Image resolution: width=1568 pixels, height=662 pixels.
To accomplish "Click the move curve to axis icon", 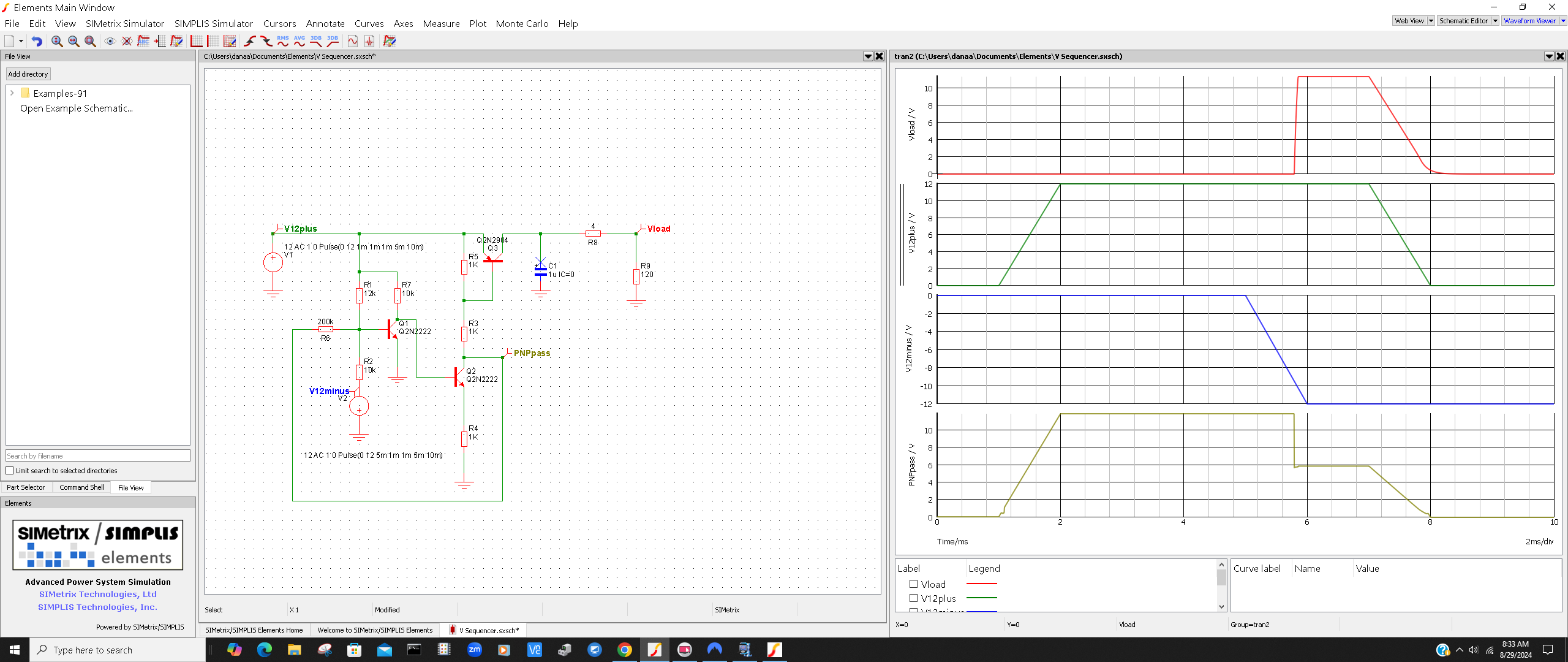I will point(160,41).
